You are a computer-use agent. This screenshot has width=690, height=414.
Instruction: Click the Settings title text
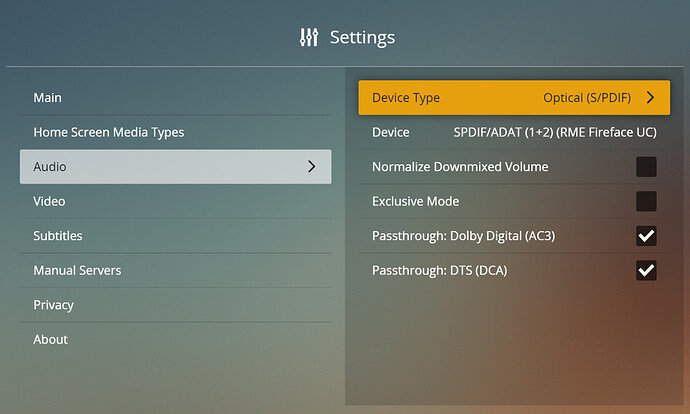coord(362,37)
